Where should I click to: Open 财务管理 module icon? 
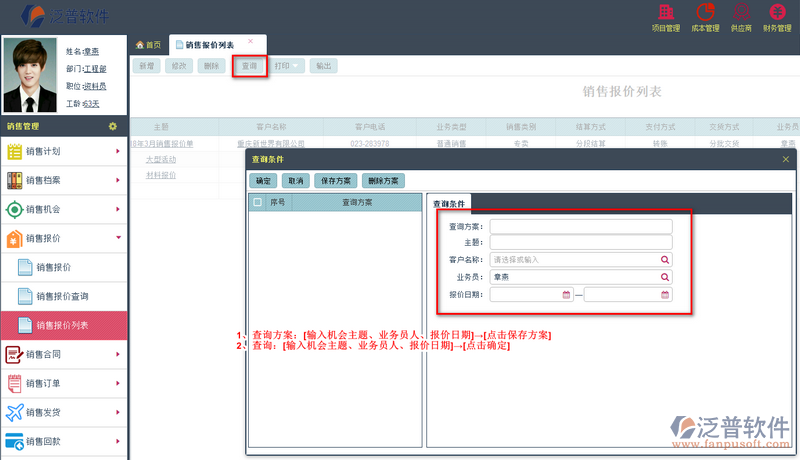click(x=777, y=12)
